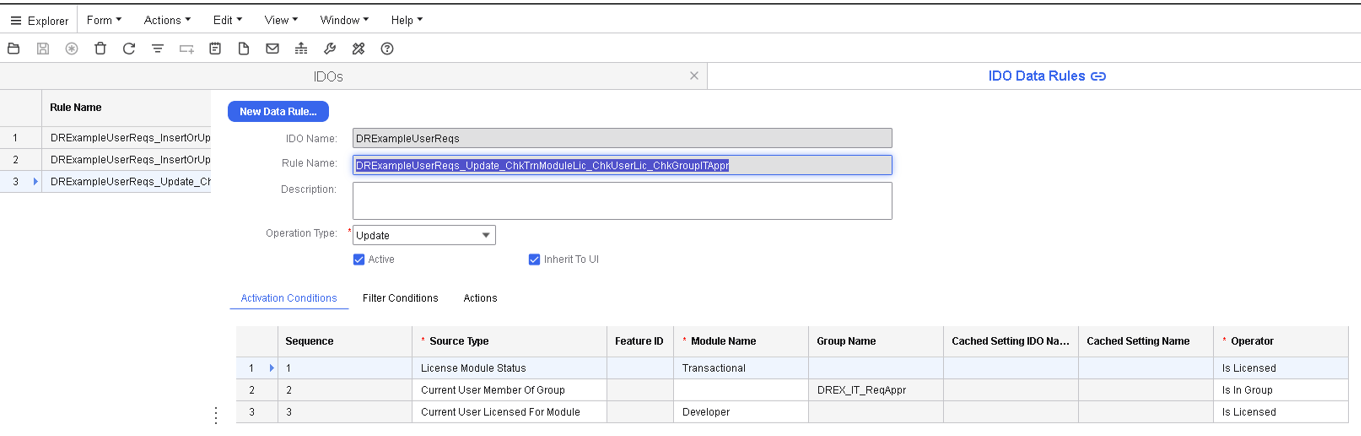Click the Group Name column header
Viewport: 1361px width, 436px height.
(x=876, y=341)
